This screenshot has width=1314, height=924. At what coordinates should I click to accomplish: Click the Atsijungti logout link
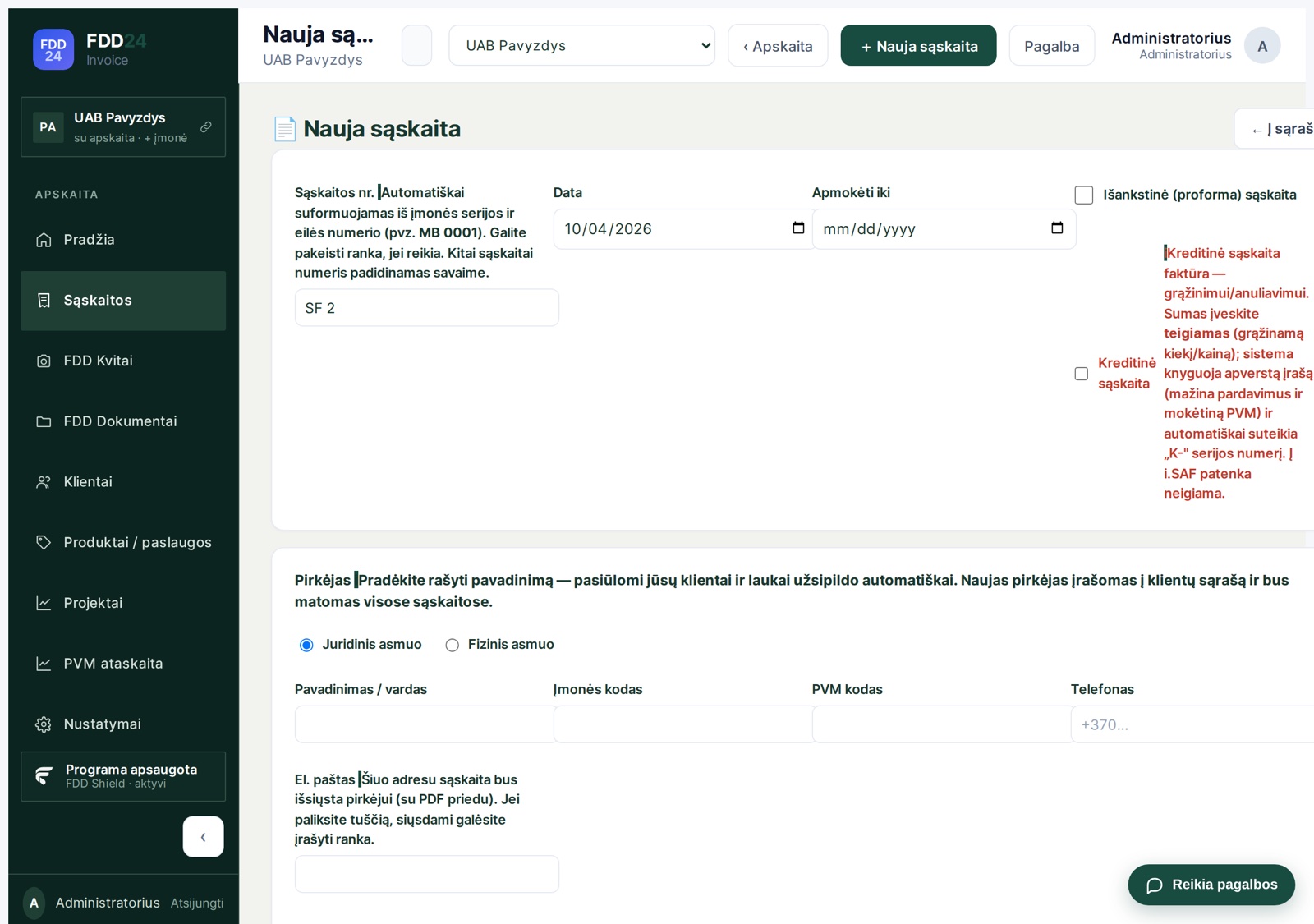click(x=197, y=903)
